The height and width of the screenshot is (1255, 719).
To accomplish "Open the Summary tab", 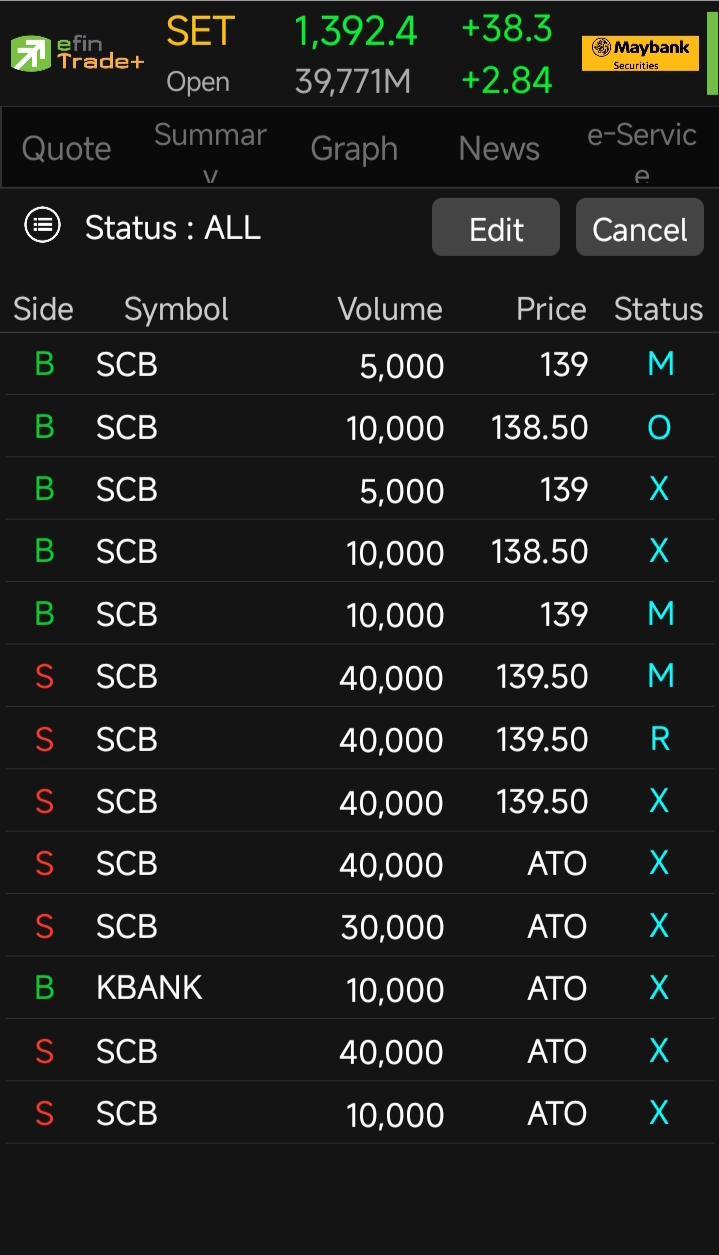I will 210,150.
